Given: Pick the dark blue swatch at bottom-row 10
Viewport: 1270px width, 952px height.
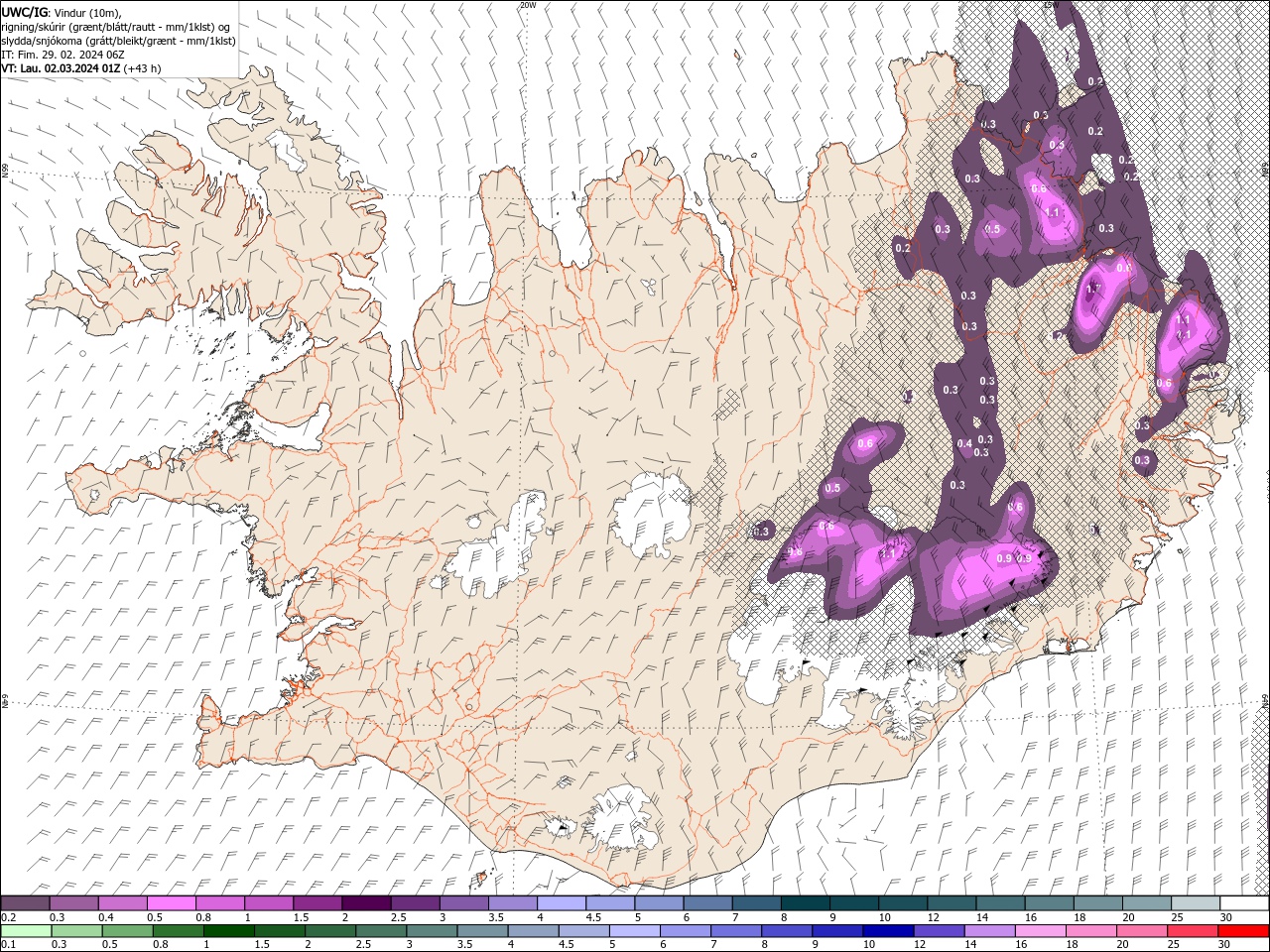Looking at the screenshot, I should 888,931.
